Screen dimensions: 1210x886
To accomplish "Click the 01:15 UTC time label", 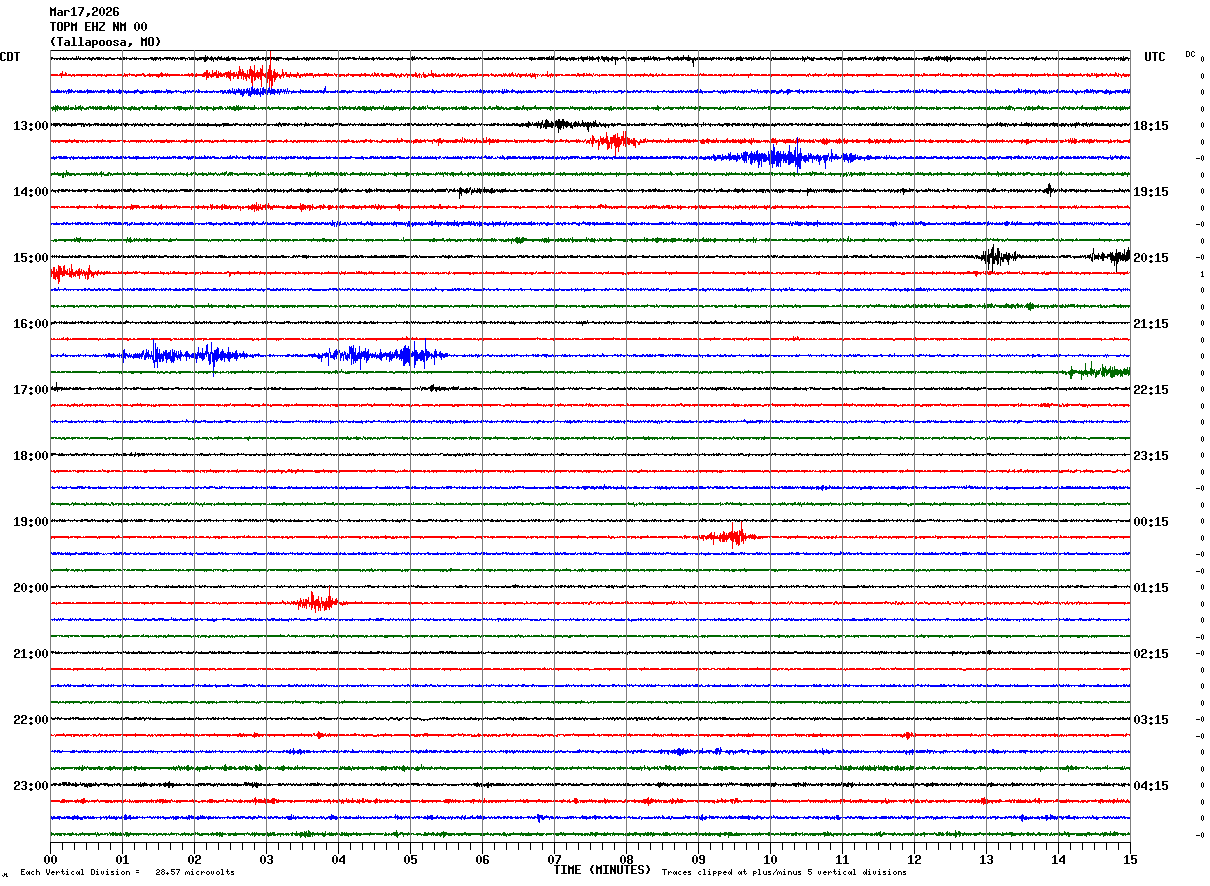I will [x=1151, y=588].
